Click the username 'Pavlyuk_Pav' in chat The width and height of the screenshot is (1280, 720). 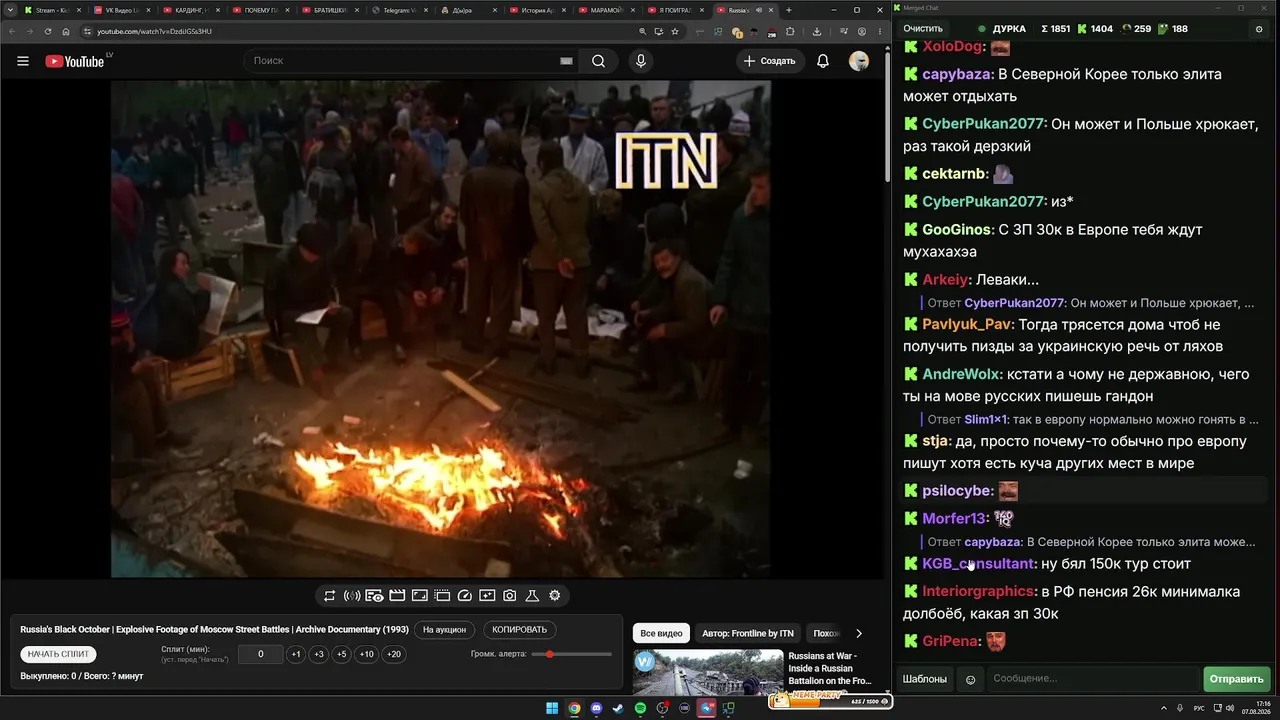click(x=967, y=325)
